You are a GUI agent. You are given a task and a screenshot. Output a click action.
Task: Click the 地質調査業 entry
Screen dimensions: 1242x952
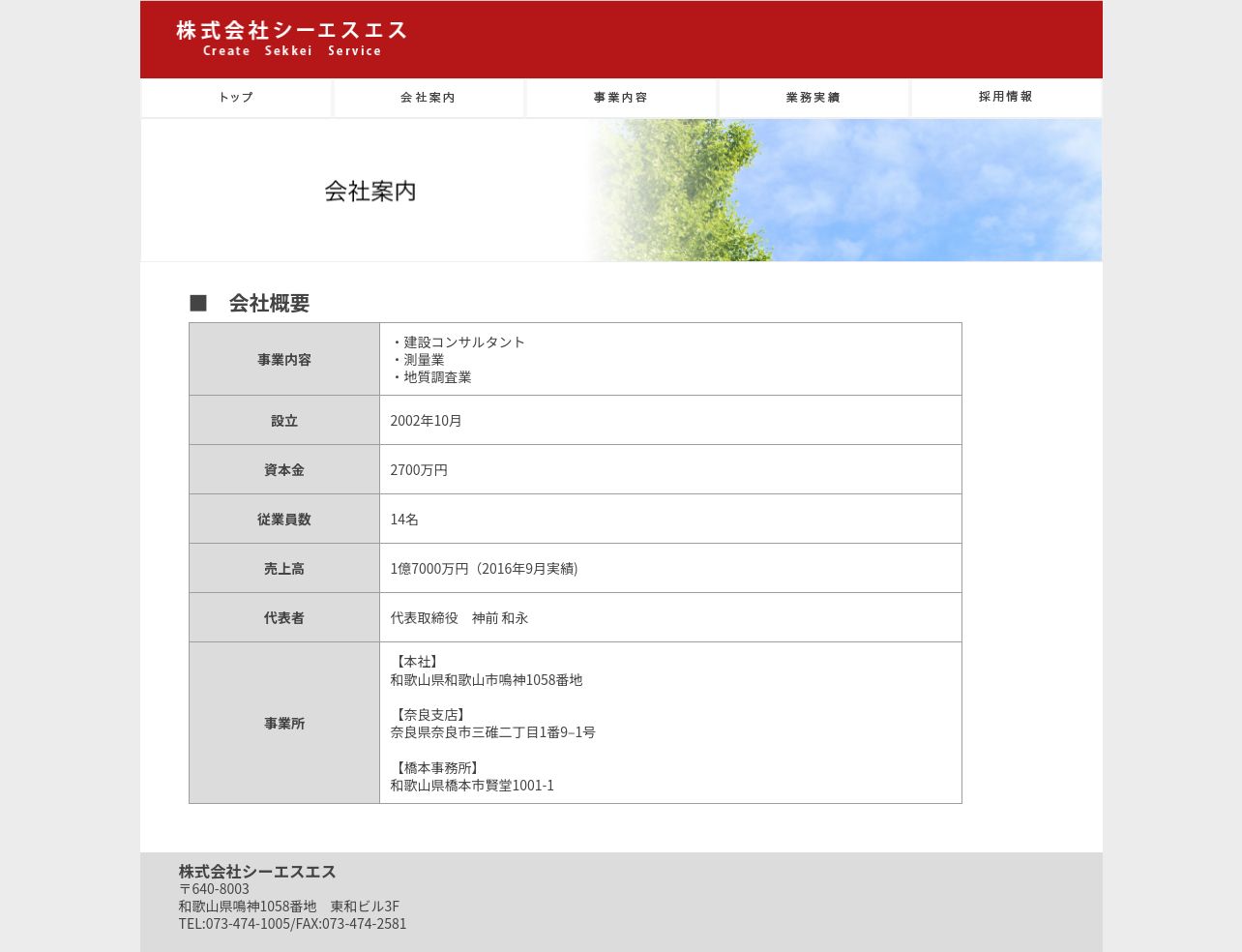click(430, 376)
